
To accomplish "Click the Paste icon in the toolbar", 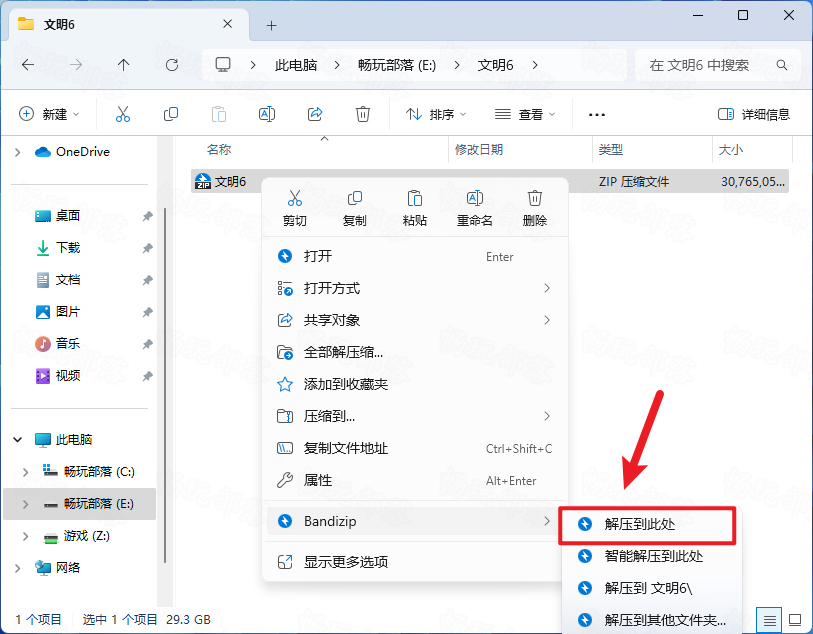I will click(x=219, y=114).
